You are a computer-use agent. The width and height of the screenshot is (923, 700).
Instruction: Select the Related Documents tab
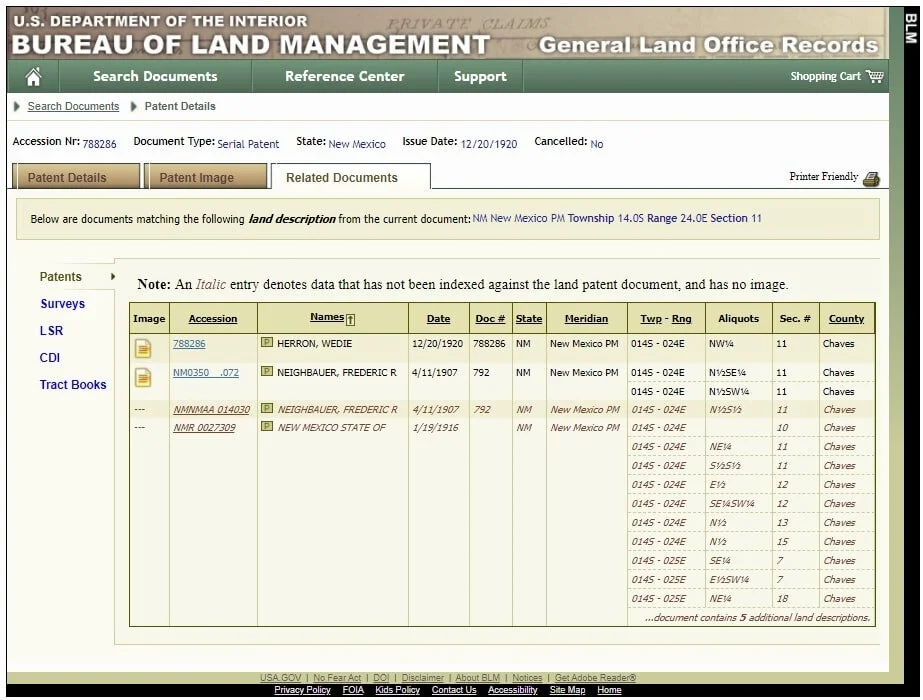(351, 177)
